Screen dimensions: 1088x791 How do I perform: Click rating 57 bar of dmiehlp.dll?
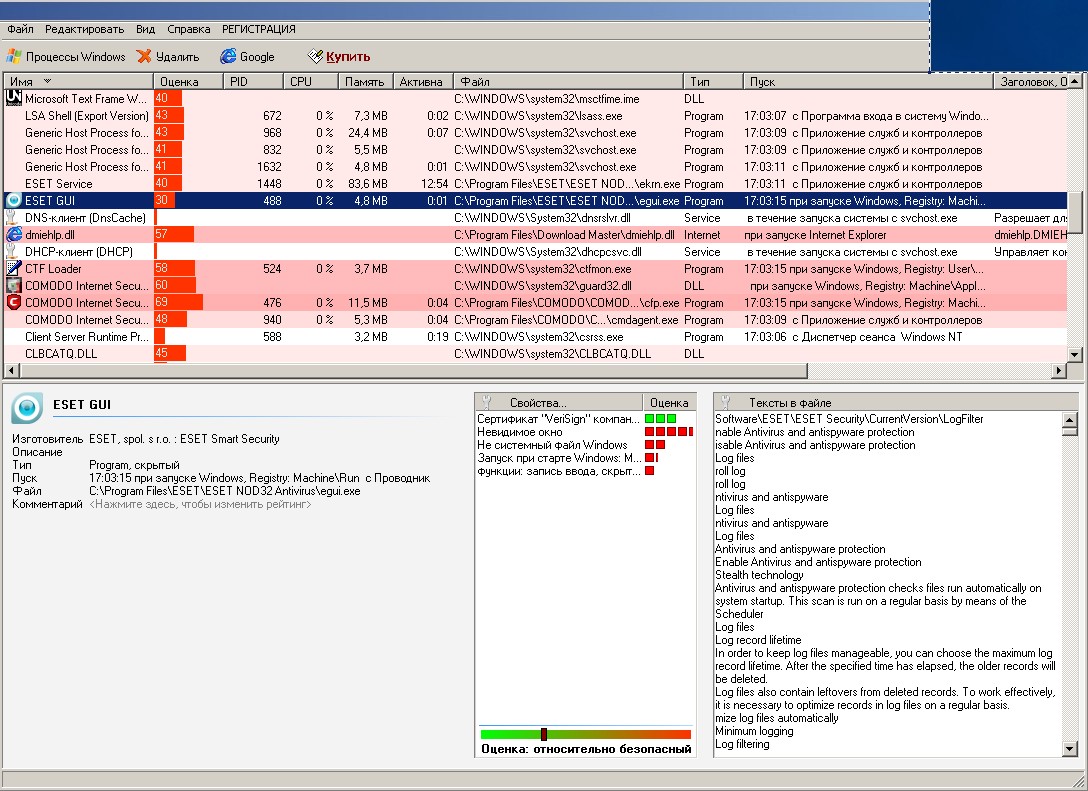(173, 235)
